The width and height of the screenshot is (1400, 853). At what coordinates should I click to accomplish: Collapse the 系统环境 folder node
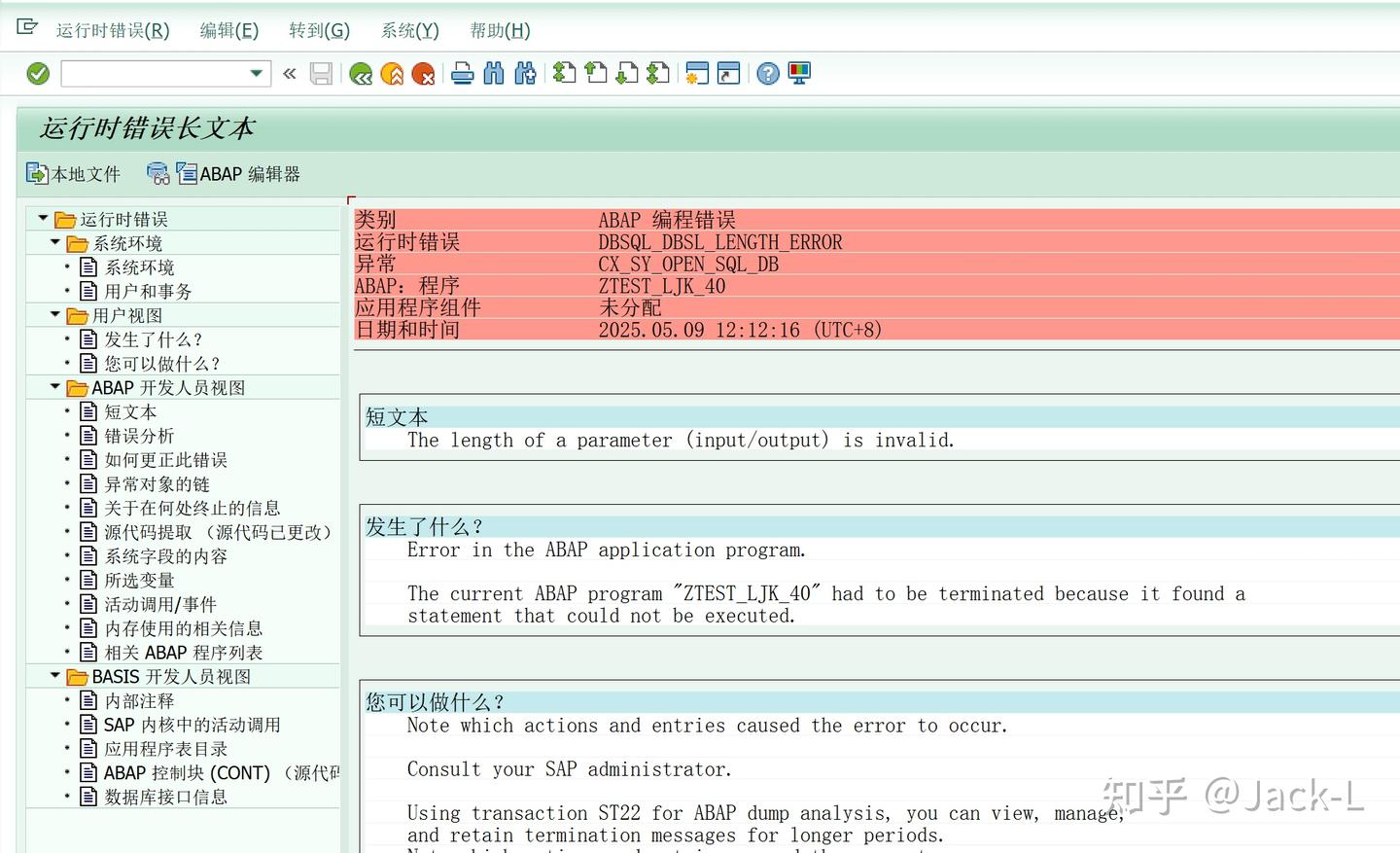coord(55,243)
